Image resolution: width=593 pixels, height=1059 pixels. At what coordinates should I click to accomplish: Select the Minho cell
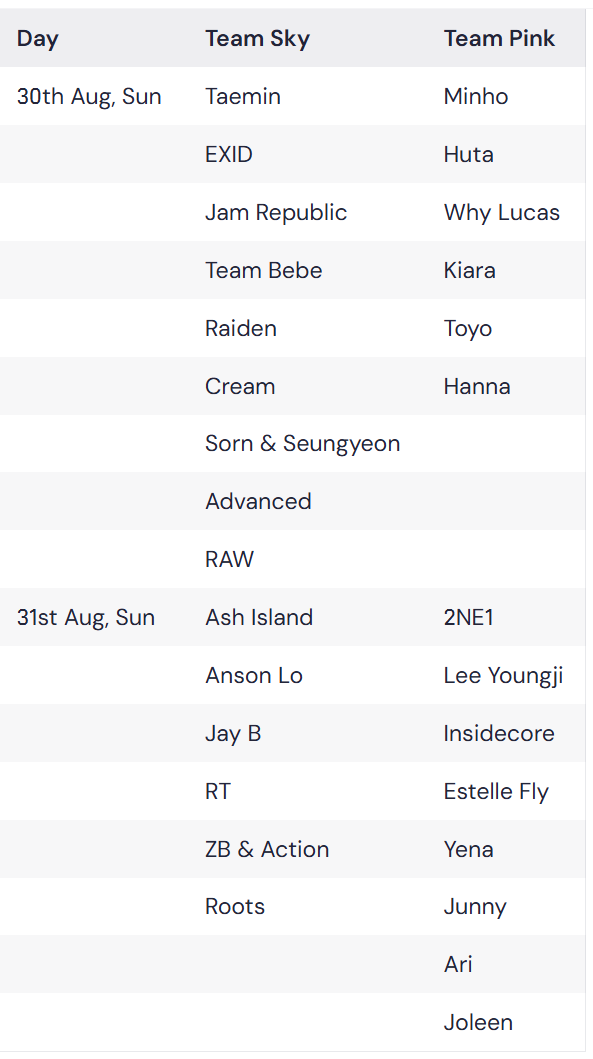[475, 97]
